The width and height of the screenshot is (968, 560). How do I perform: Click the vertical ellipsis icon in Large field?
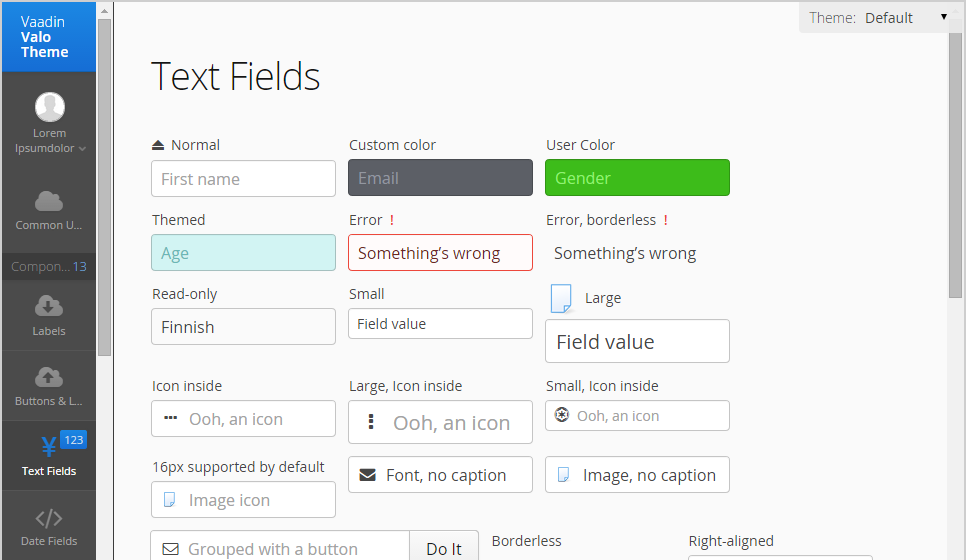click(371, 422)
